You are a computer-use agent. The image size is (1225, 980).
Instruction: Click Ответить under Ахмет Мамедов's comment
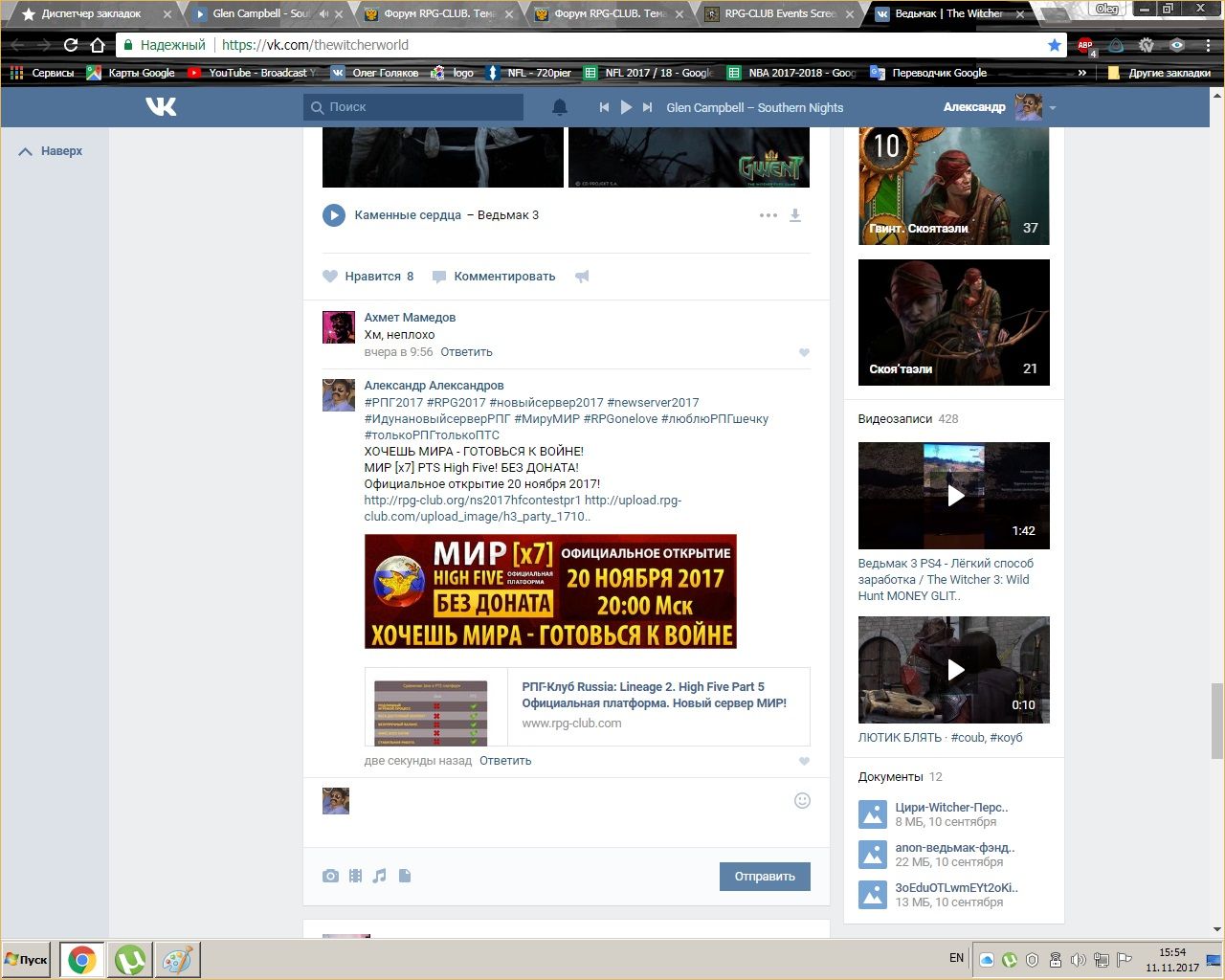click(x=466, y=352)
